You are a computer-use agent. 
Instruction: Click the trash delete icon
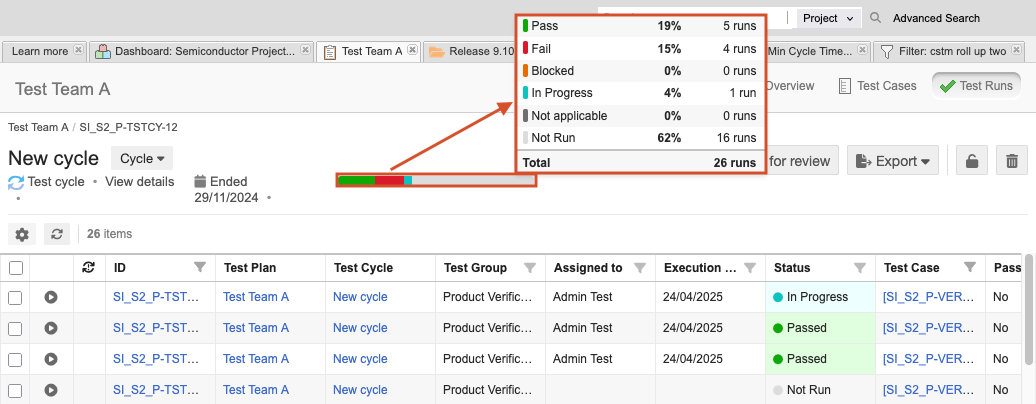click(1012, 161)
